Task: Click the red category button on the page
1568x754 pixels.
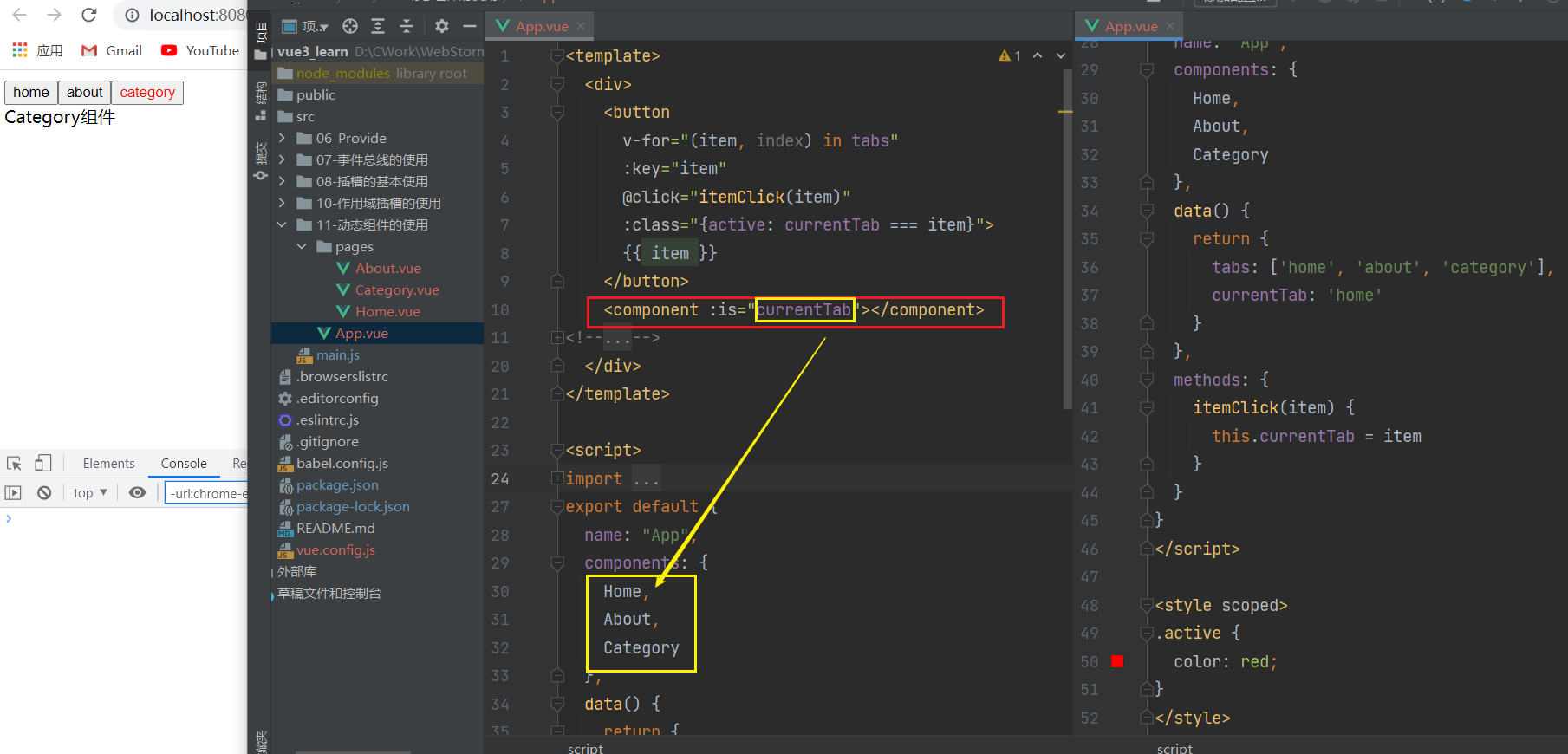Action: pyautogui.click(x=147, y=92)
